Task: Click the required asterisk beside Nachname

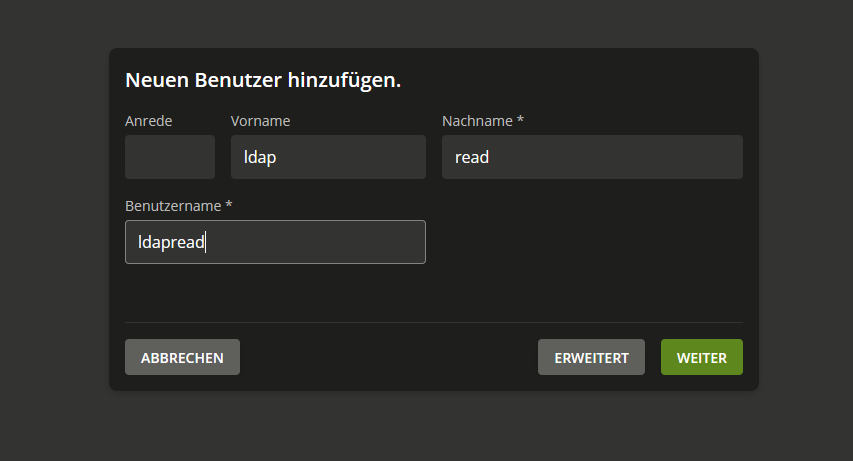Action: pos(520,121)
